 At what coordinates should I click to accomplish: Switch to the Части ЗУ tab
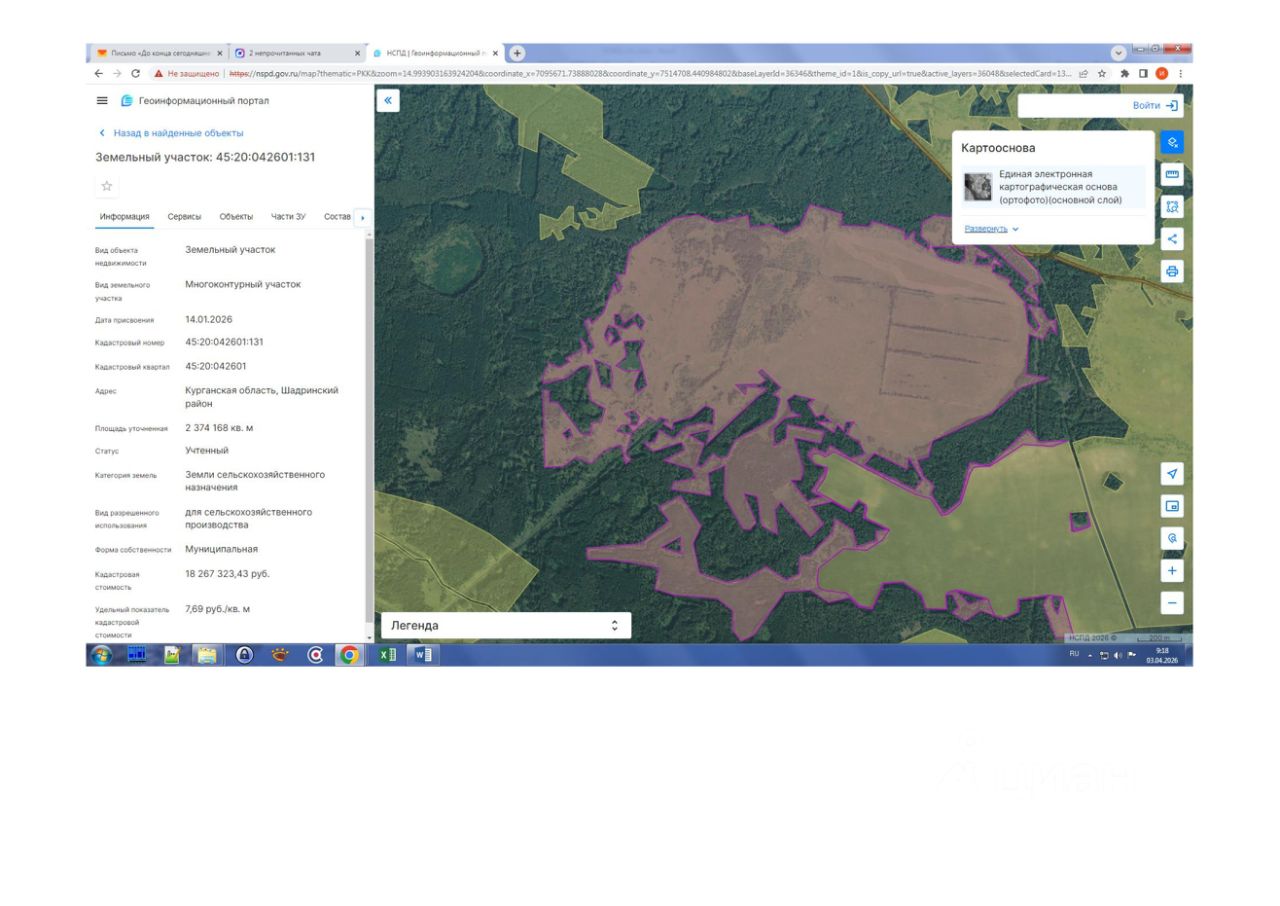289,217
